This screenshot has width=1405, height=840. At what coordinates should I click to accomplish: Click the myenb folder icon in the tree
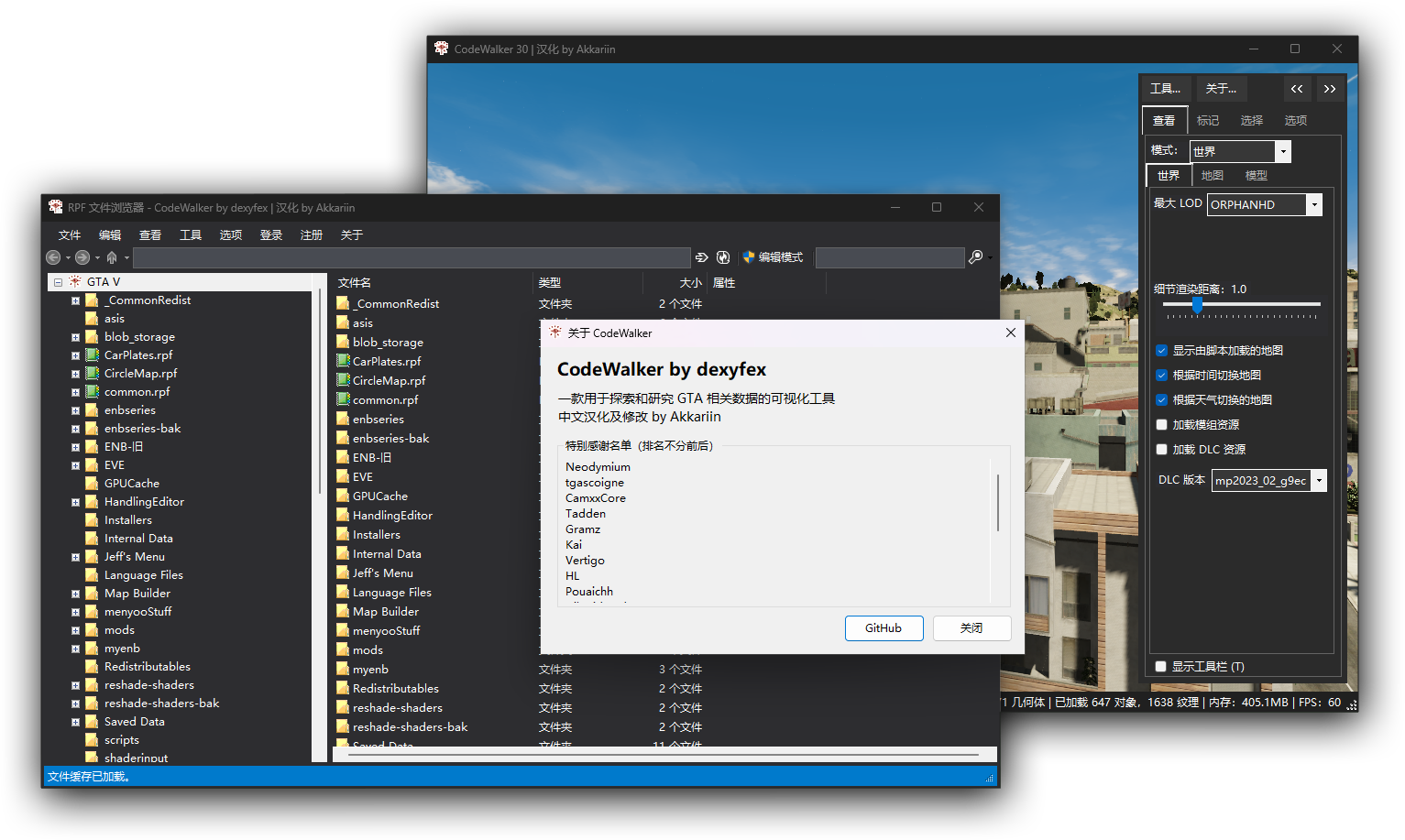coord(93,648)
